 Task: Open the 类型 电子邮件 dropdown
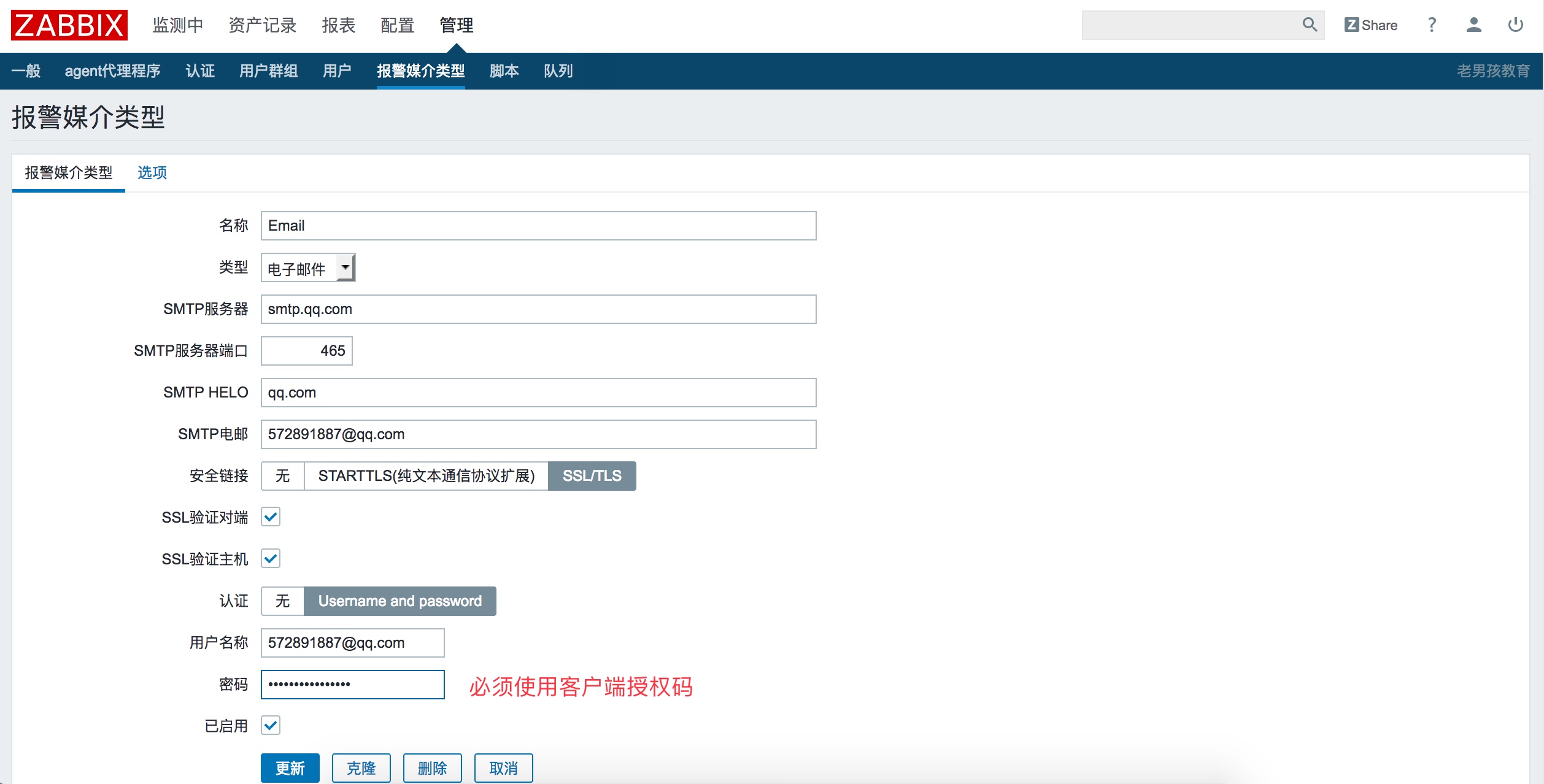[308, 267]
